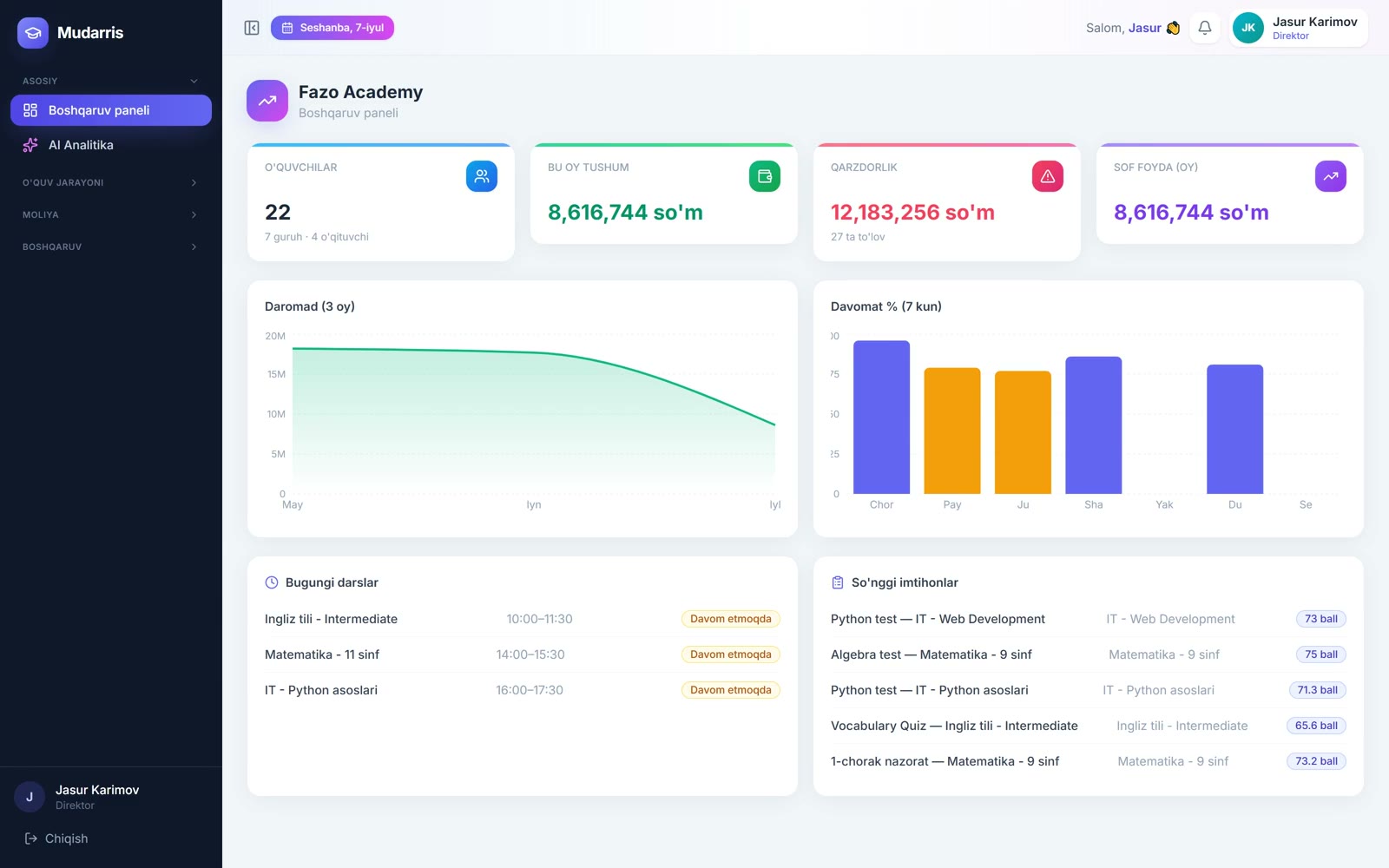1389x868 pixels.
Task: Click the Fazo Academy trend icon
Action: (x=267, y=101)
